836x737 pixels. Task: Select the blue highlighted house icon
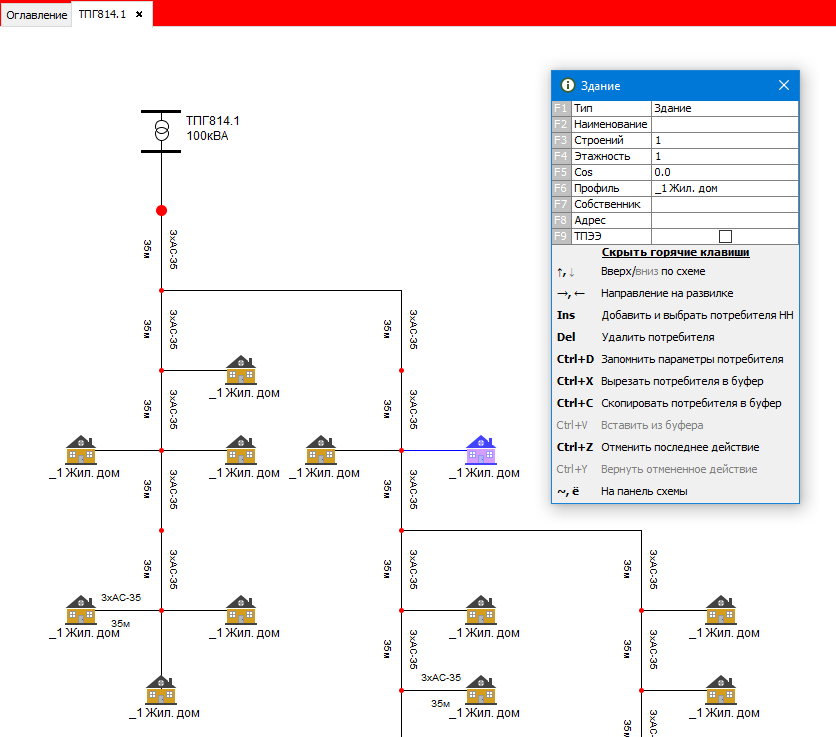pos(481,450)
